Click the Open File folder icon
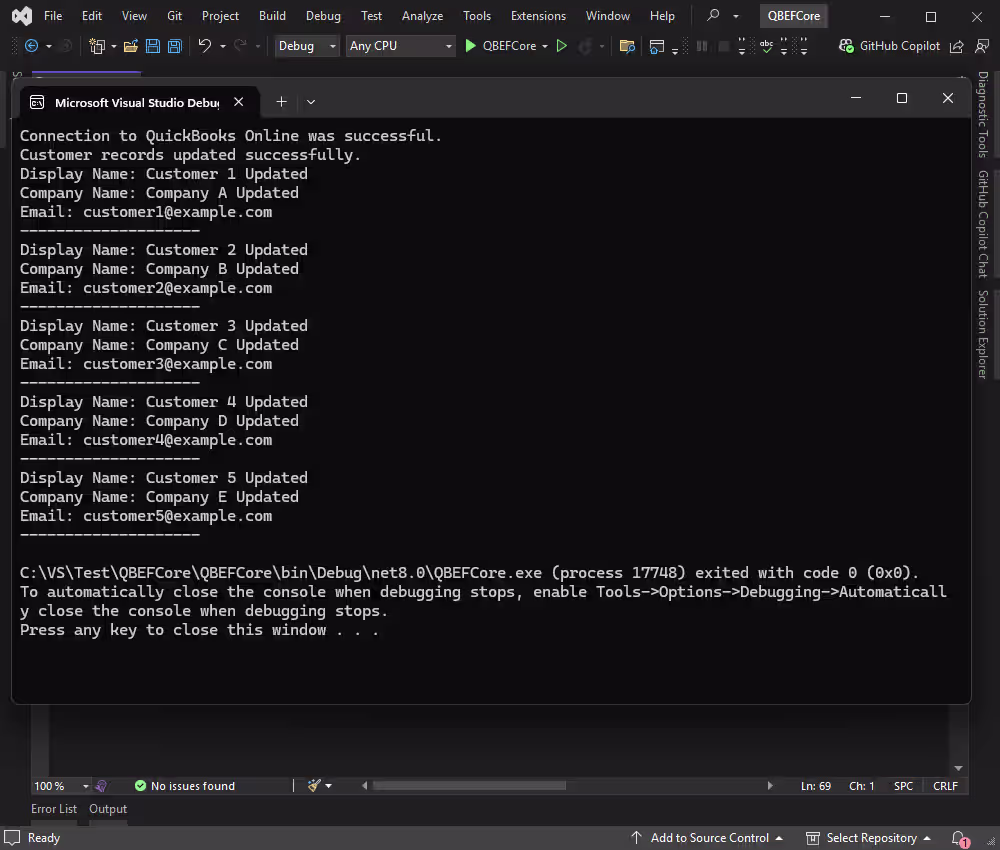Image resolution: width=1000 pixels, height=850 pixels. click(131, 46)
